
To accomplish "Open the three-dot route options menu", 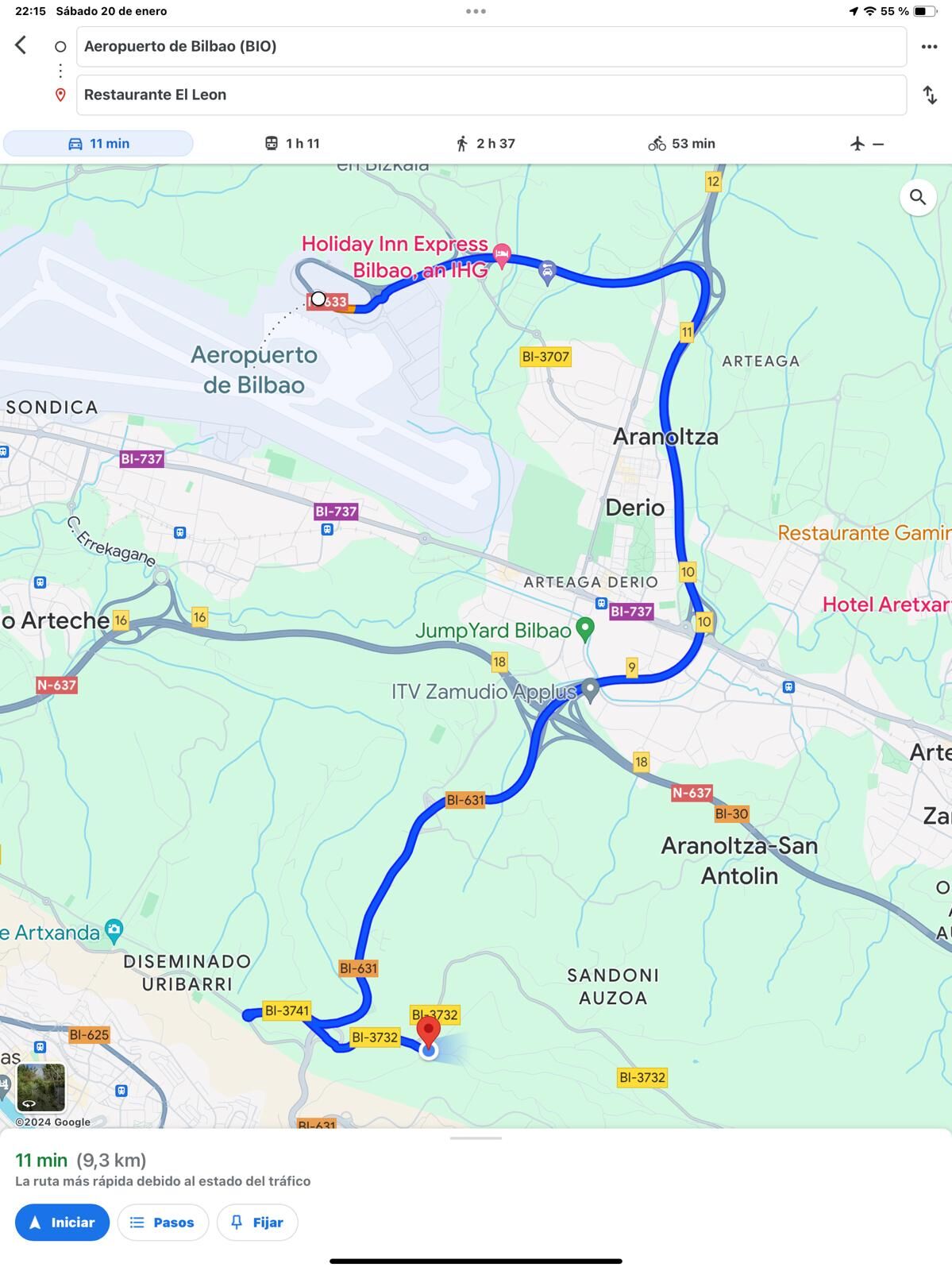I will pos(929,47).
